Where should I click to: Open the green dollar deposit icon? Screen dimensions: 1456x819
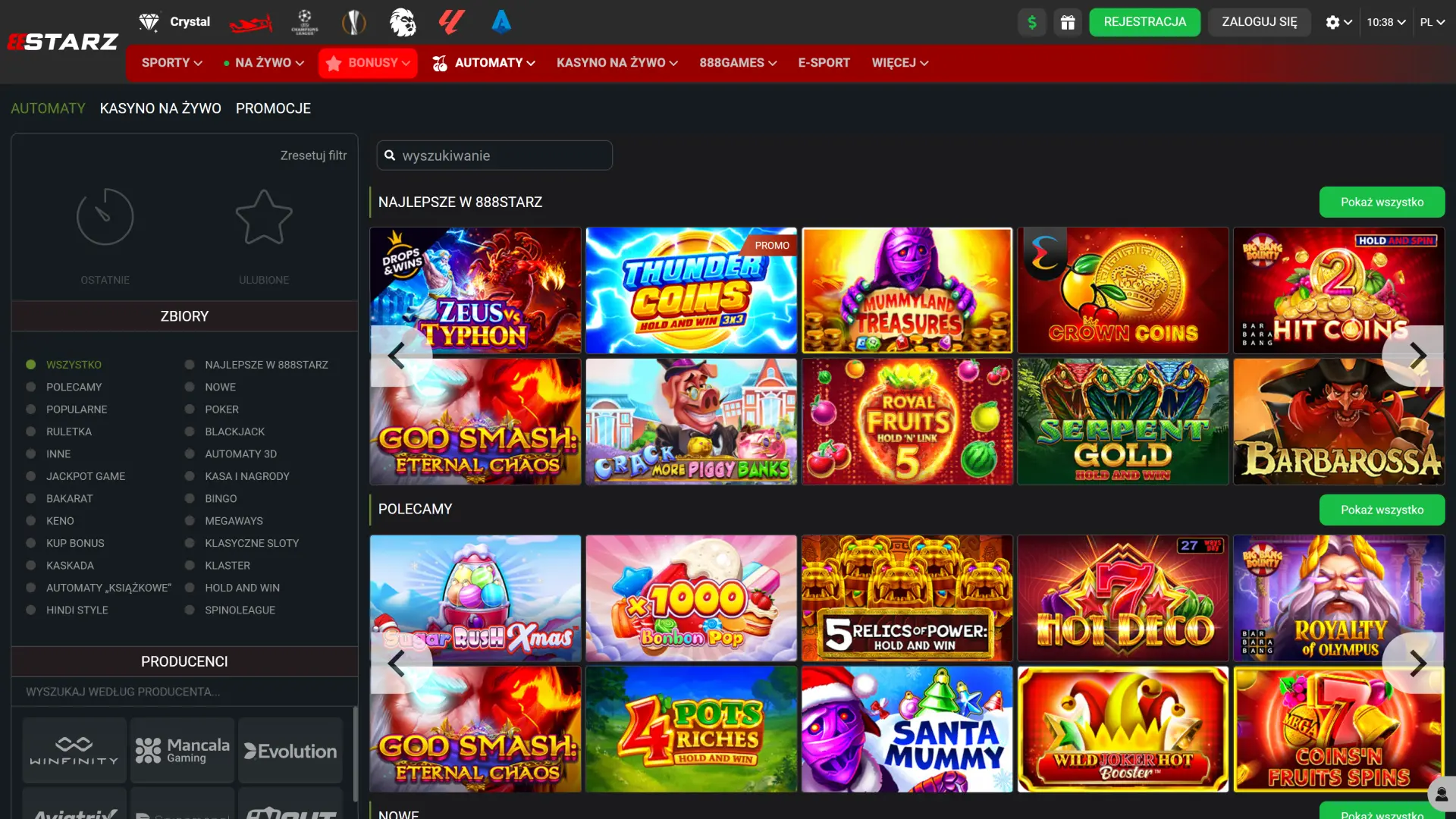point(1031,22)
